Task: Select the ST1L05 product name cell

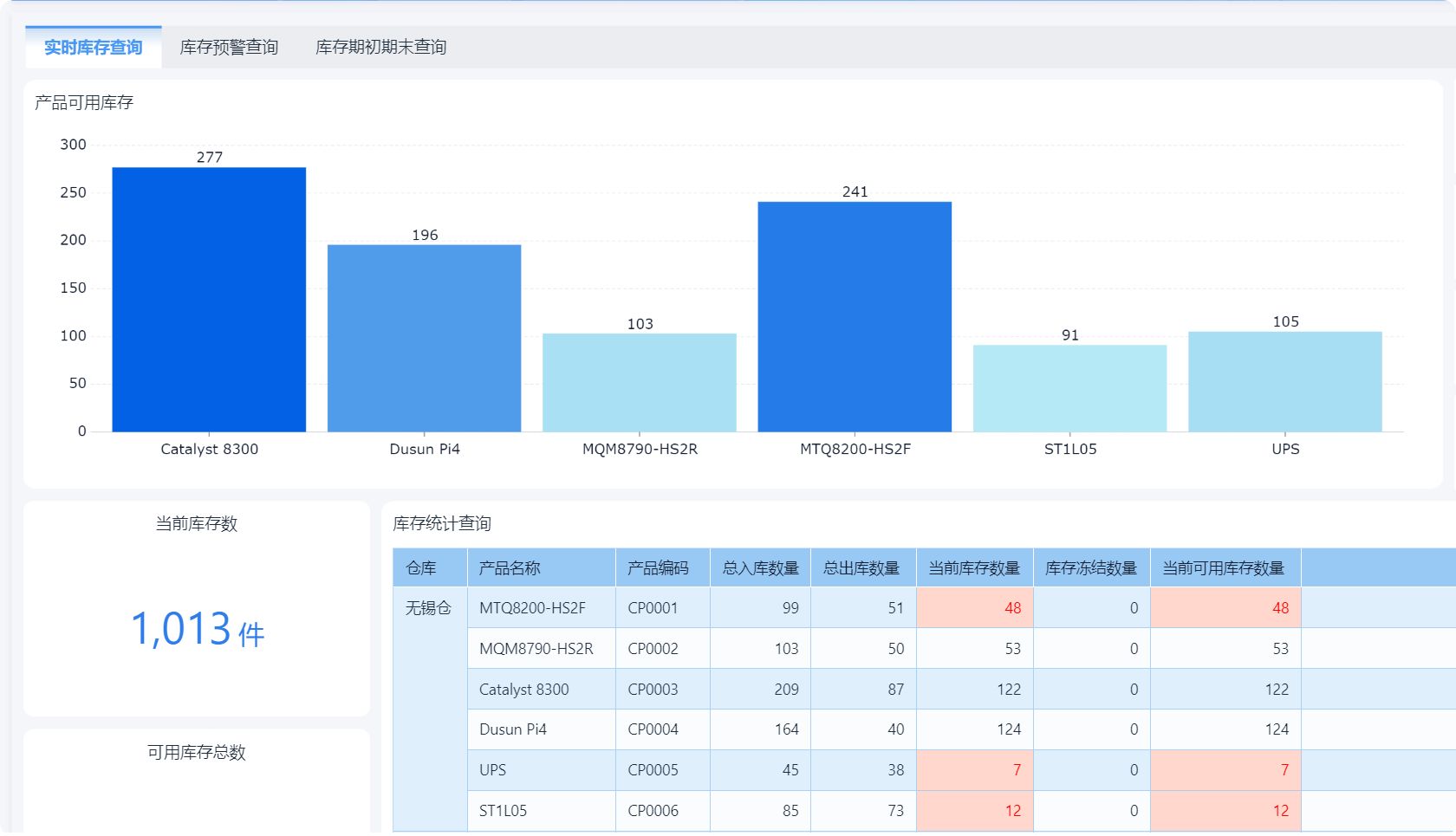Action: pos(542,811)
